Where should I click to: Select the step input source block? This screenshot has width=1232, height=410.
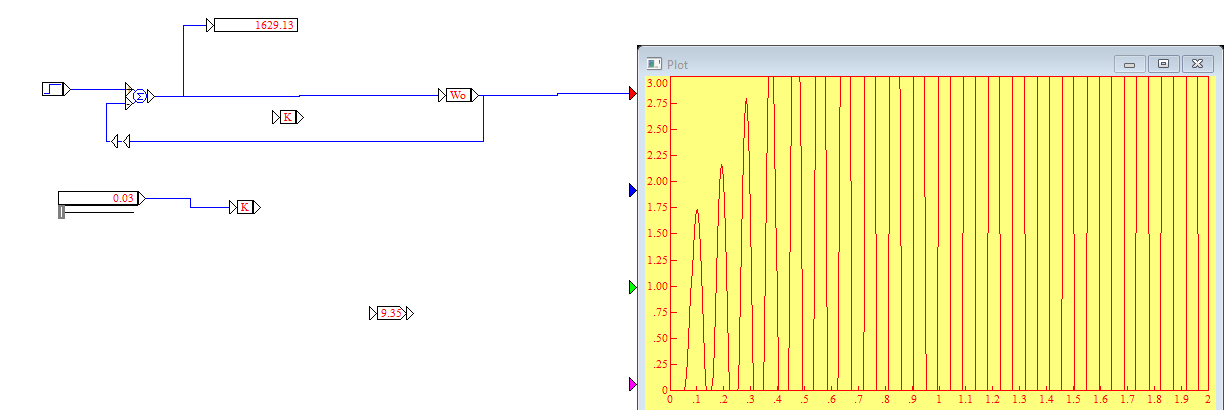(x=53, y=89)
